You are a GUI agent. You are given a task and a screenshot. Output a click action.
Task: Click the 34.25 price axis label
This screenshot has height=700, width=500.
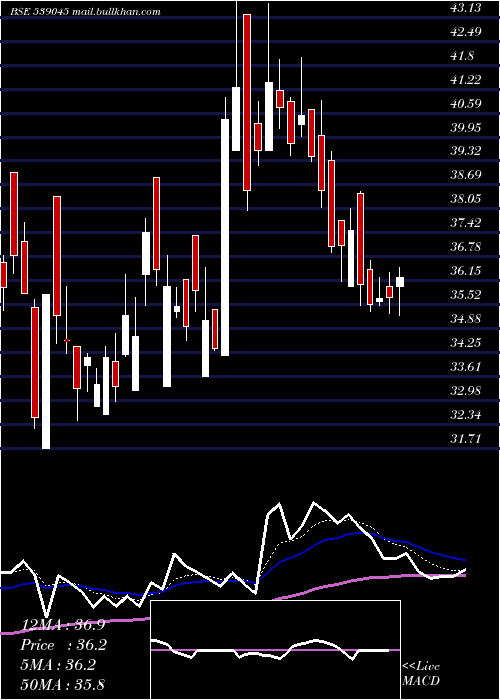pyautogui.click(x=467, y=343)
